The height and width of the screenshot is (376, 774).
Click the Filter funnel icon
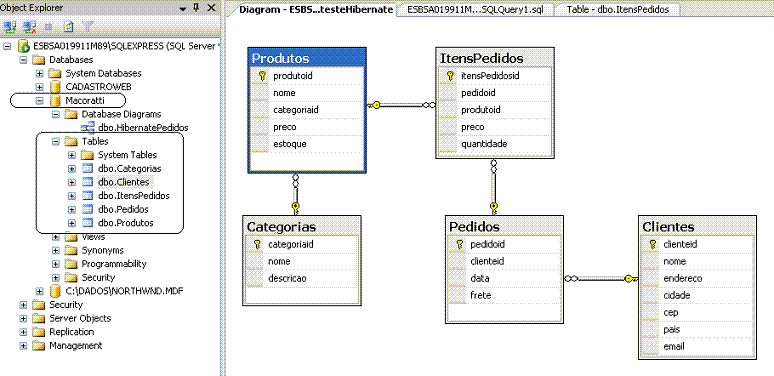pos(87,26)
